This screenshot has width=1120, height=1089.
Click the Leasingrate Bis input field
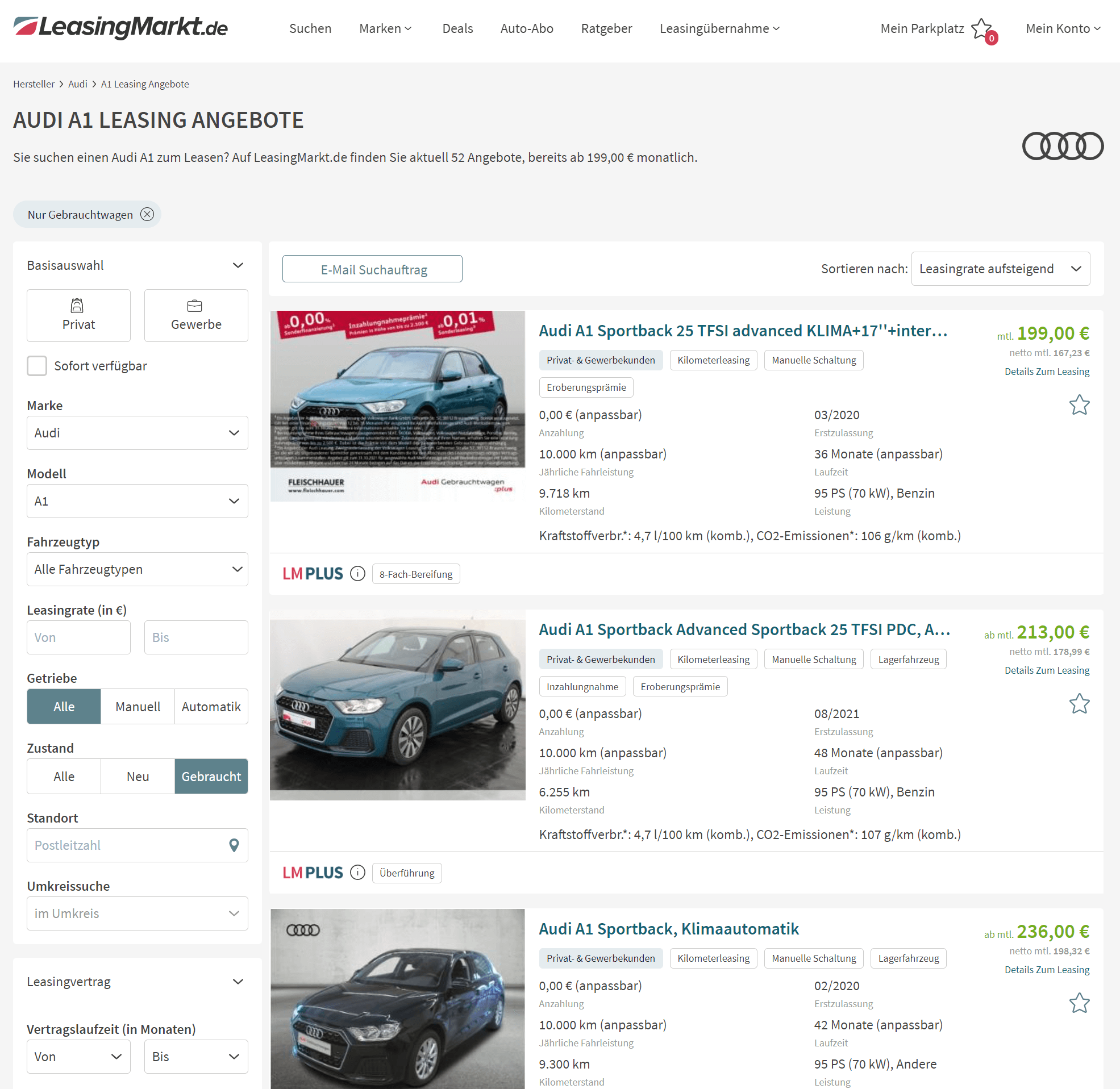pos(196,638)
